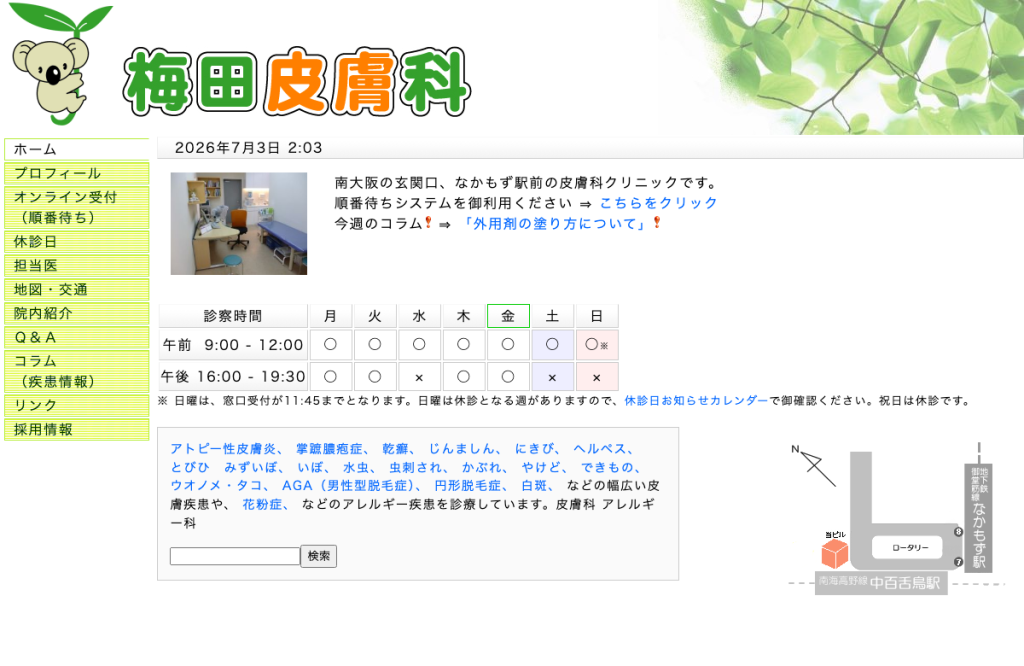Click the 中百舌鳥駅 station label on map
This screenshot has width=1024, height=666.
[881, 582]
